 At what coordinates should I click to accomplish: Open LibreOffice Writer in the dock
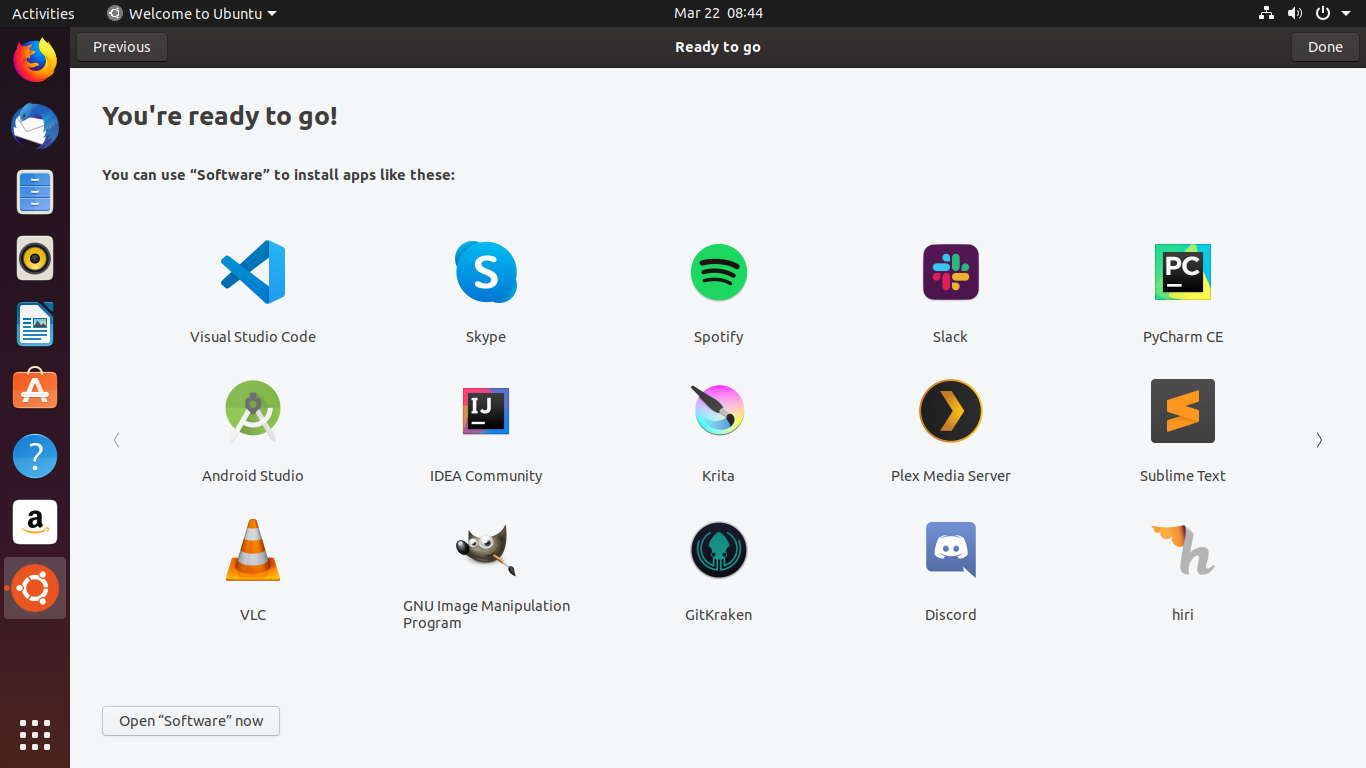[x=35, y=324]
